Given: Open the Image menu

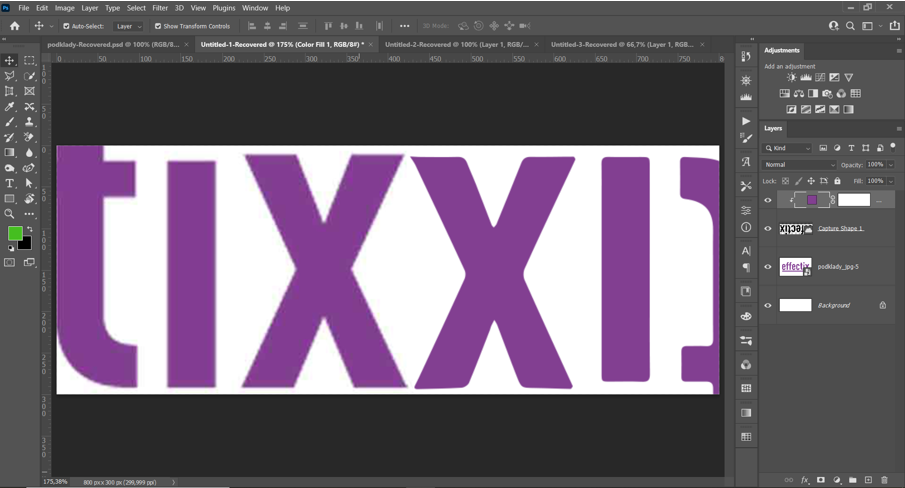Looking at the screenshot, I should 65,8.
